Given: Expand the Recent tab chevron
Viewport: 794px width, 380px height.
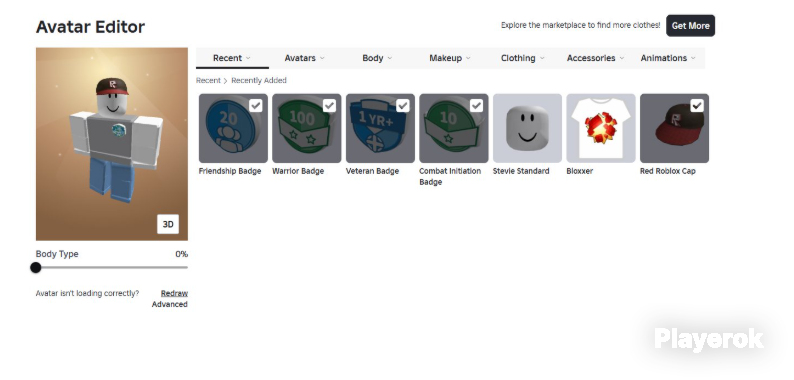Looking at the screenshot, I should pyautogui.click(x=248, y=58).
